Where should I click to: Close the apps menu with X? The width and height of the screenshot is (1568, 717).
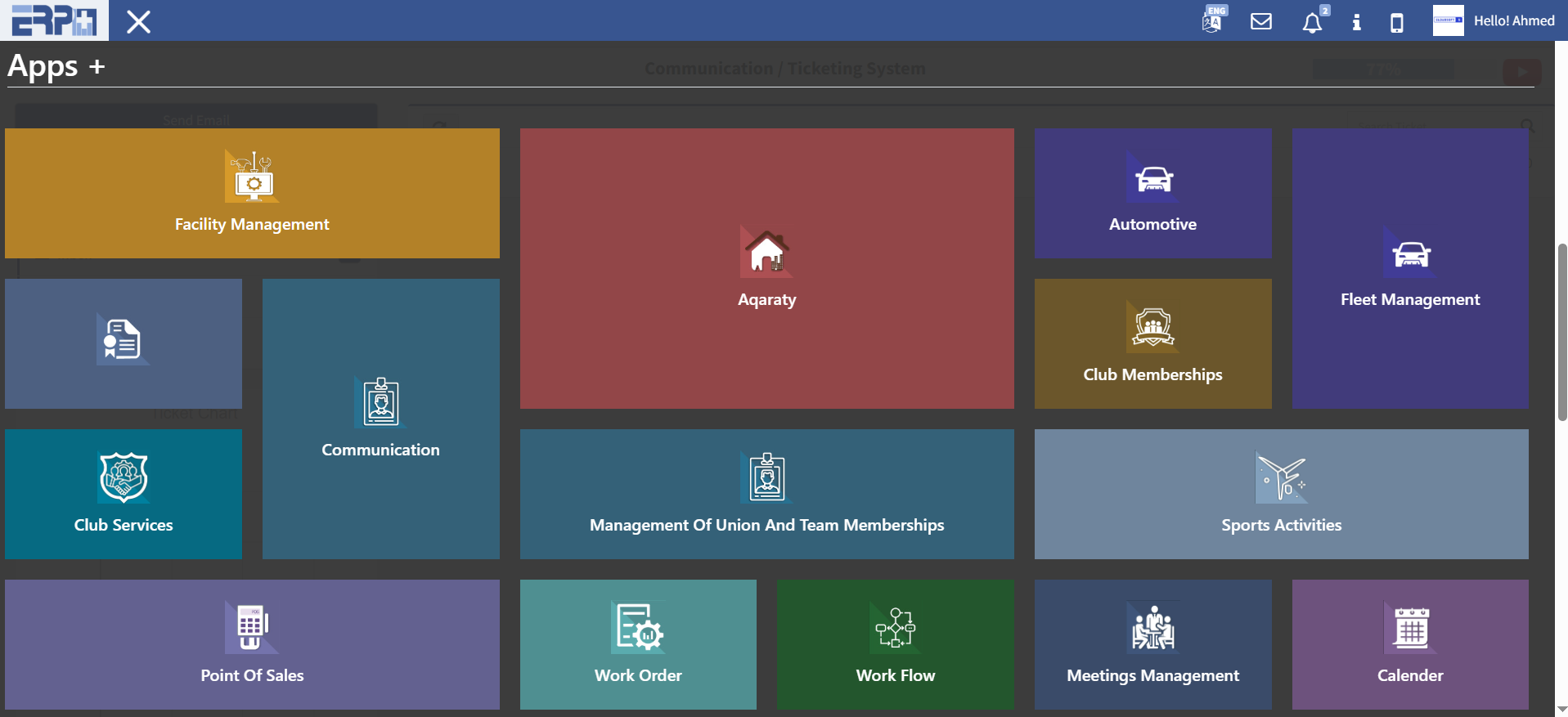point(139,22)
